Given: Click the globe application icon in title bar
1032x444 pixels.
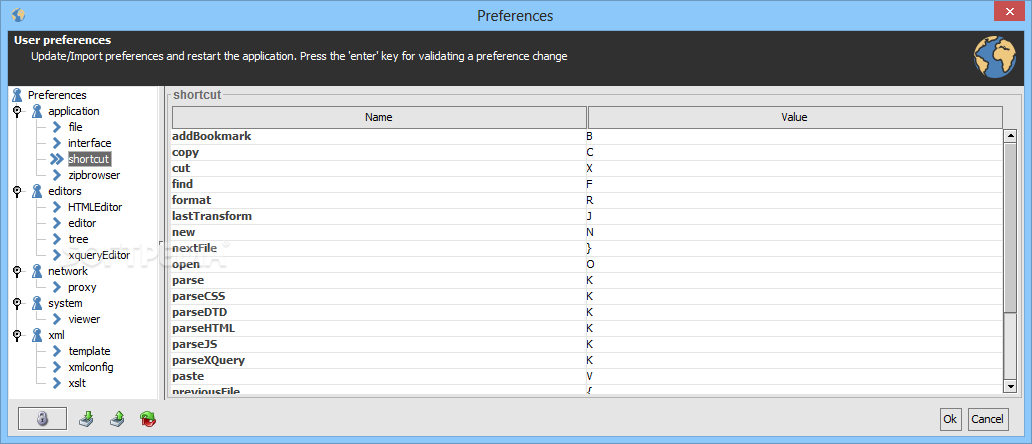Looking at the screenshot, I should 18,14.
